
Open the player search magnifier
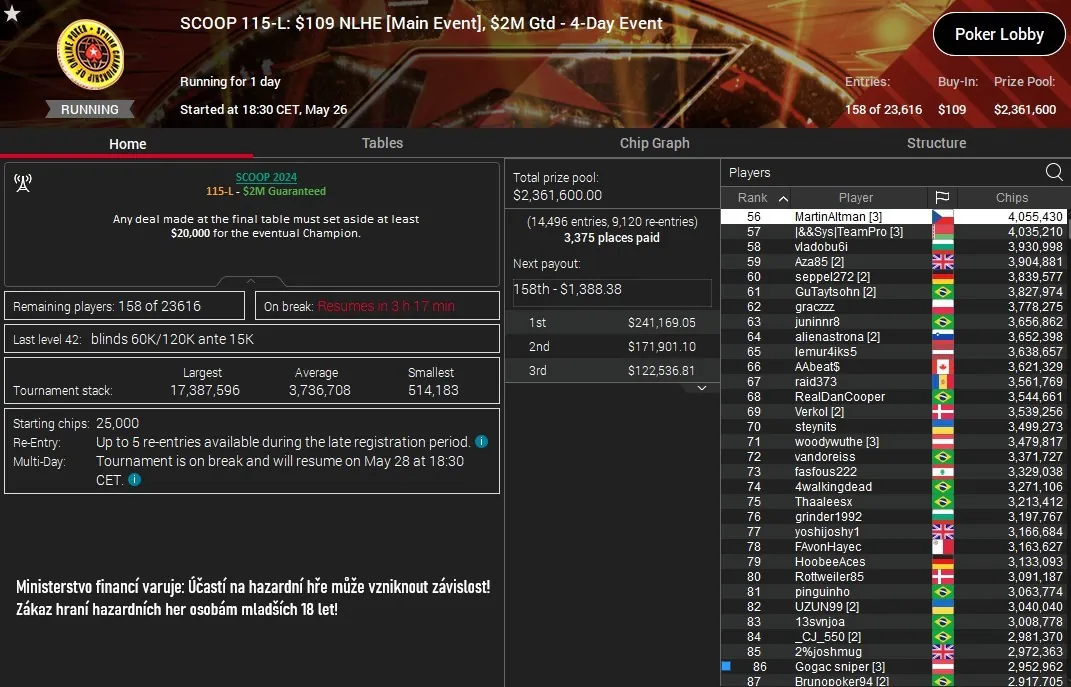tap(1054, 172)
